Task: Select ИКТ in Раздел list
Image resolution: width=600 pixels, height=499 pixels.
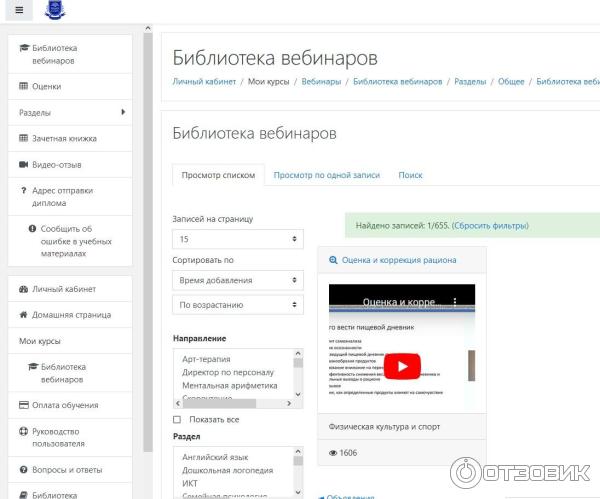Action: click(190, 484)
